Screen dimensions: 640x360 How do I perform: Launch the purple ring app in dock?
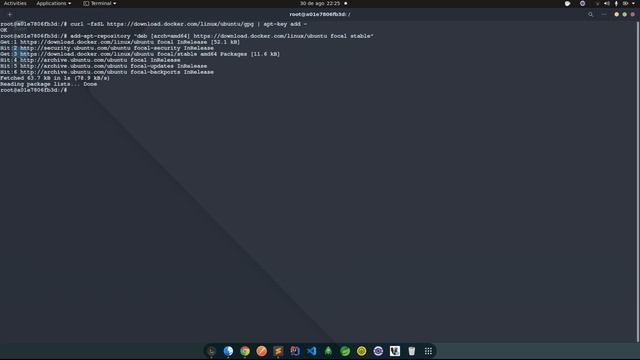[x=378, y=351]
